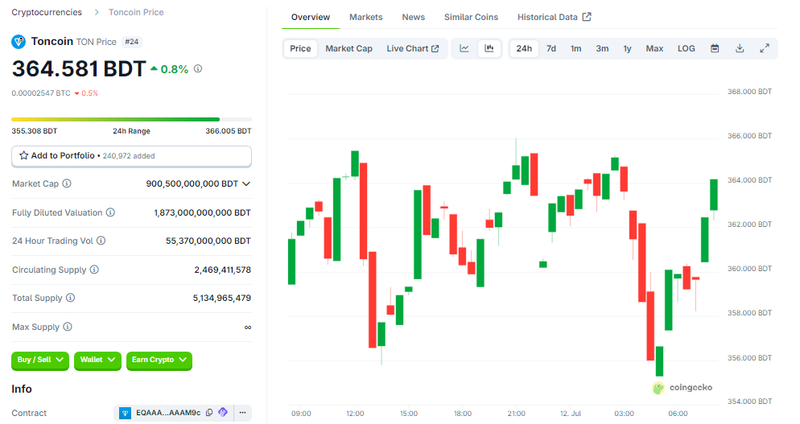Expand Market Cap details chevron
This screenshot has width=800, height=424.
point(246,184)
